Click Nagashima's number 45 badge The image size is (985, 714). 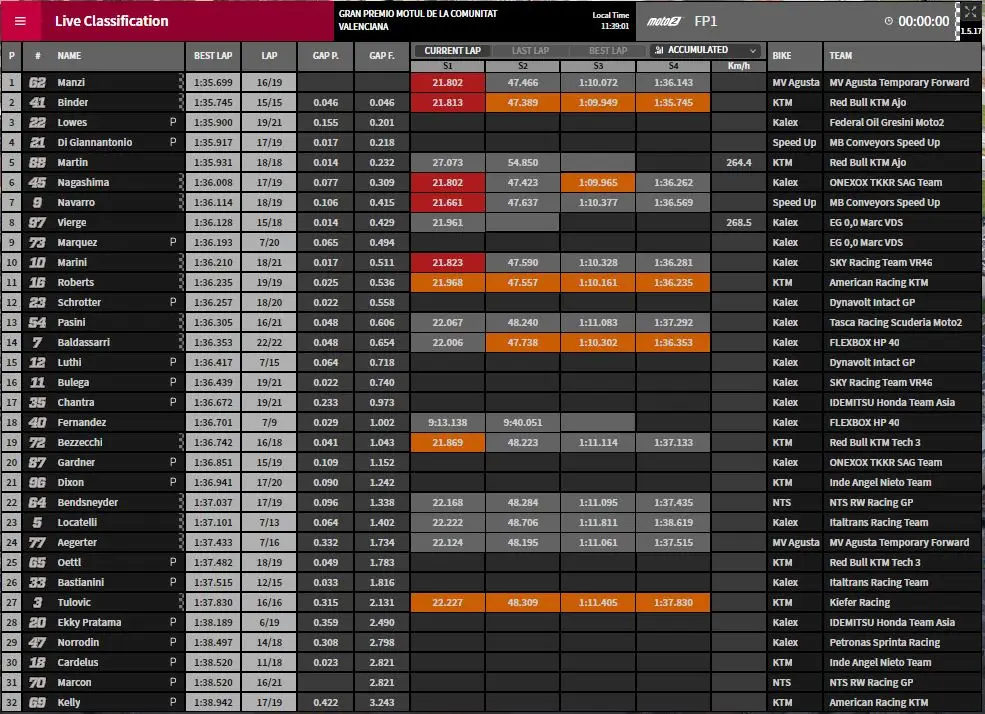click(37, 182)
